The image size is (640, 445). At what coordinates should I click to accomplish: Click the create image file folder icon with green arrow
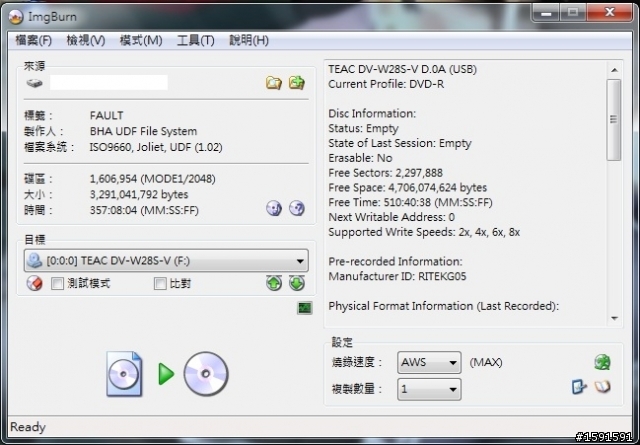297,83
